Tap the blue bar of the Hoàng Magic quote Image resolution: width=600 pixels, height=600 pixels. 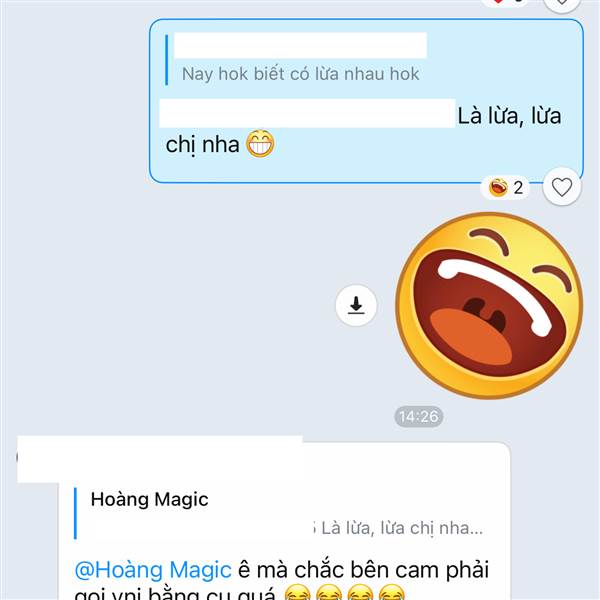(75, 513)
